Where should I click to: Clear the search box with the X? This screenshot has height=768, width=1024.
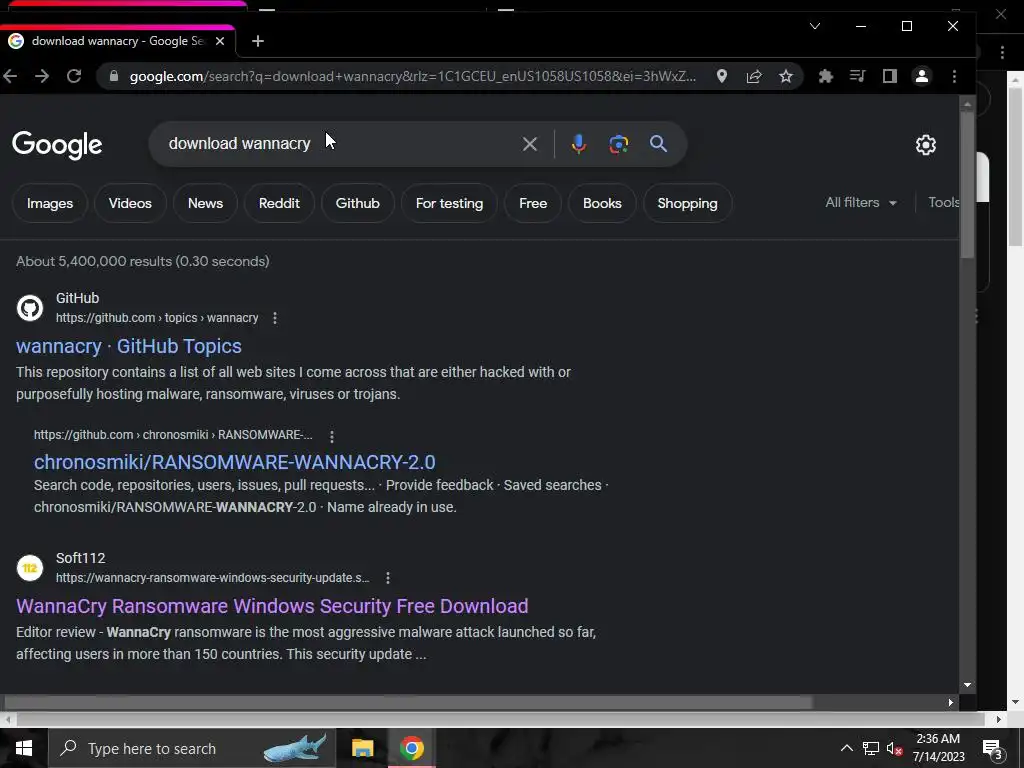click(530, 144)
